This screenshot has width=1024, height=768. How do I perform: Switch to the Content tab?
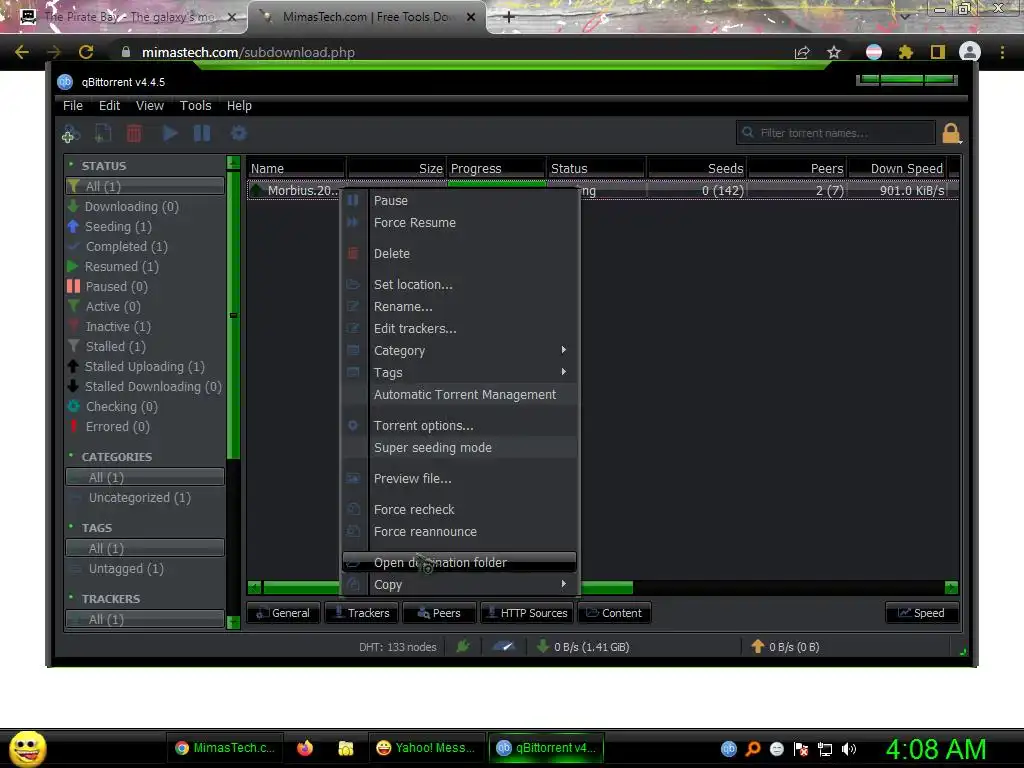click(614, 613)
